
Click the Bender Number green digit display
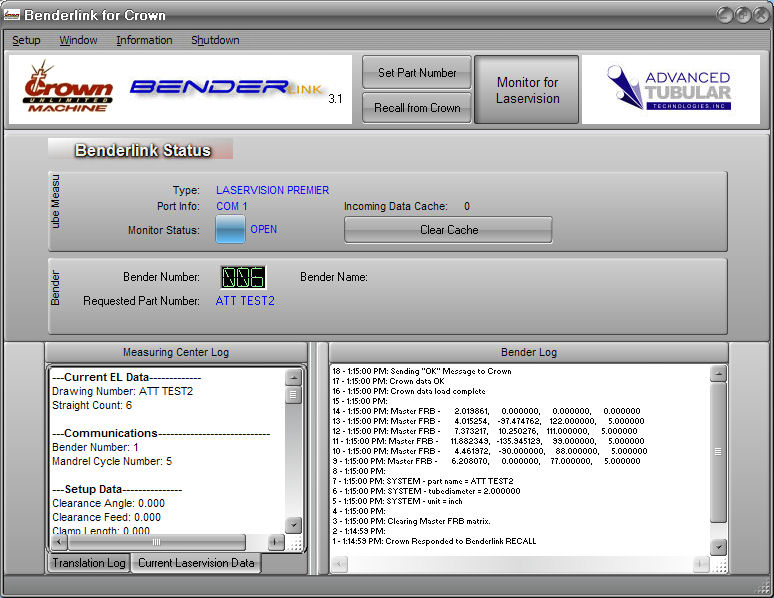(x=243, y=277)
